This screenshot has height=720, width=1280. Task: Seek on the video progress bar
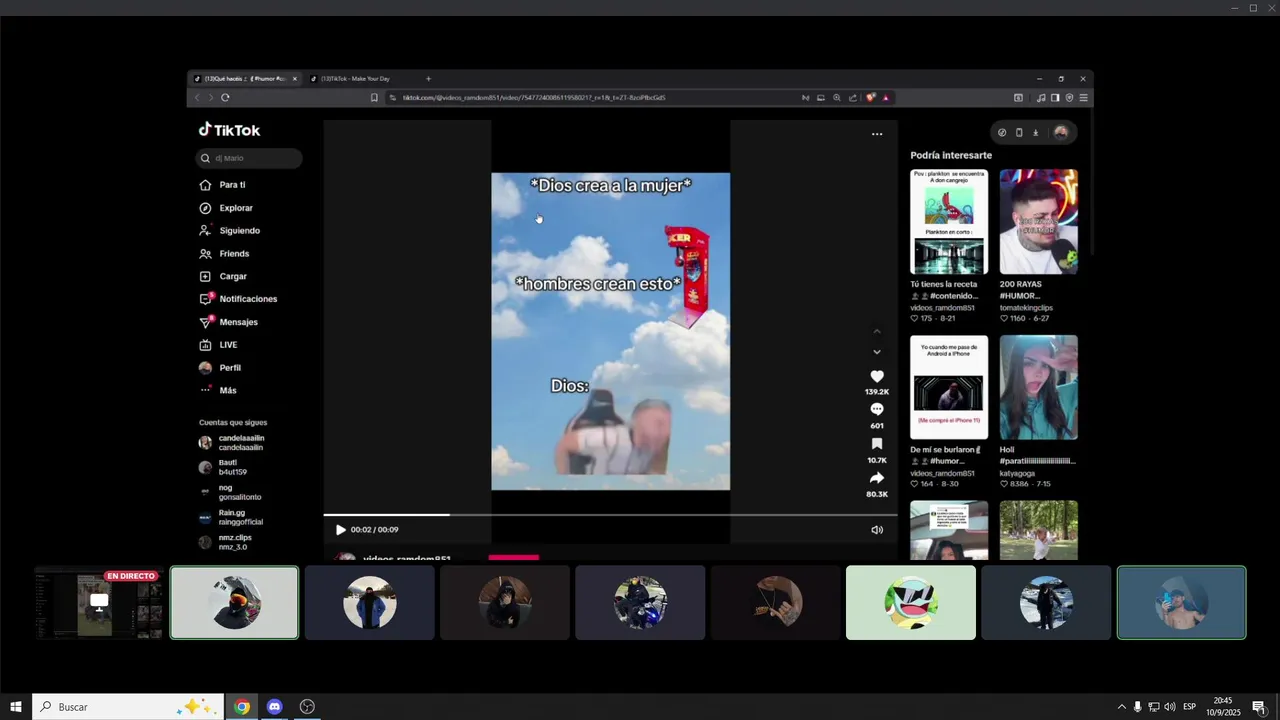click(610, 515)
